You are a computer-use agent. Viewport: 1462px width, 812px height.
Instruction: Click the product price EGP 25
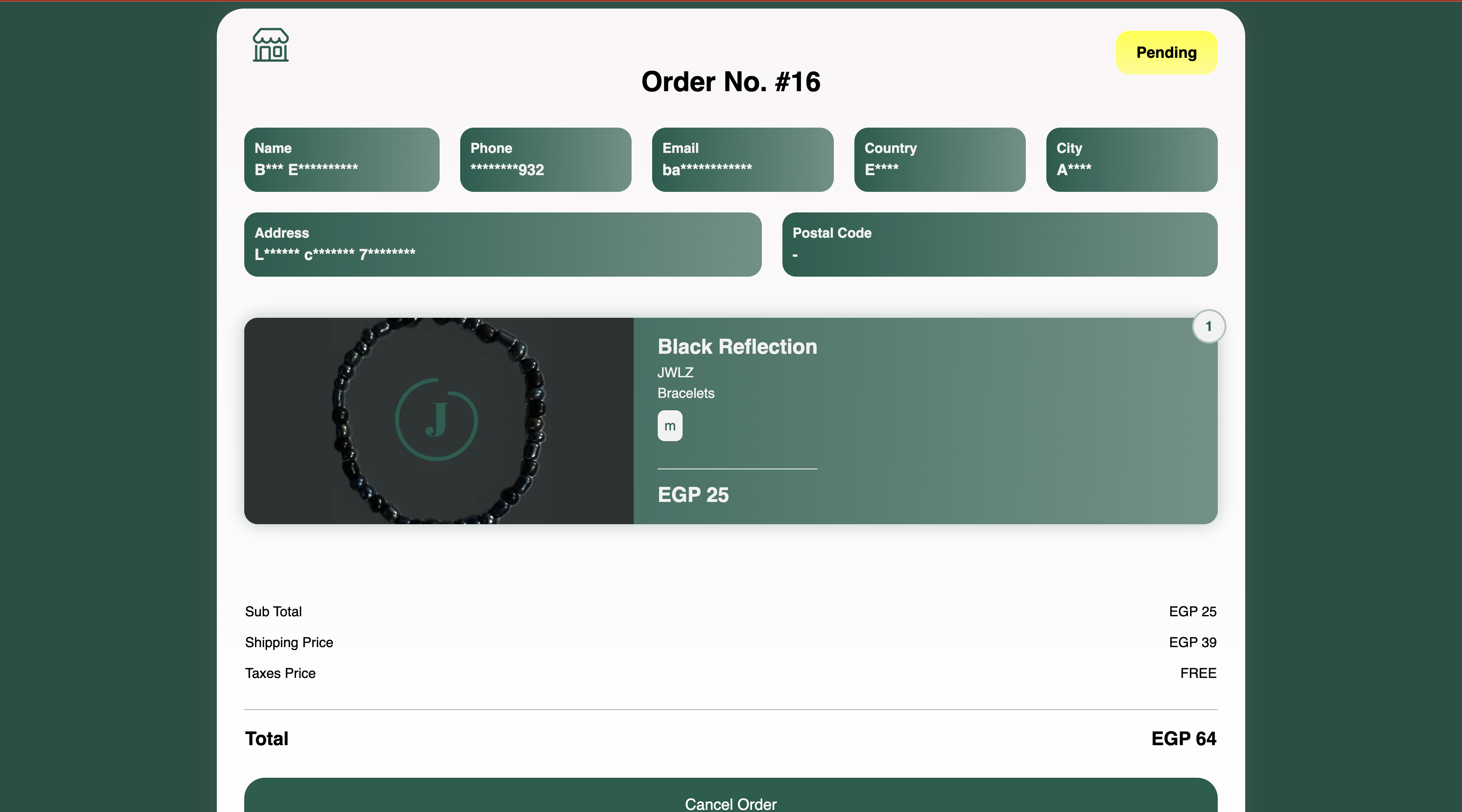pos(693,495)
